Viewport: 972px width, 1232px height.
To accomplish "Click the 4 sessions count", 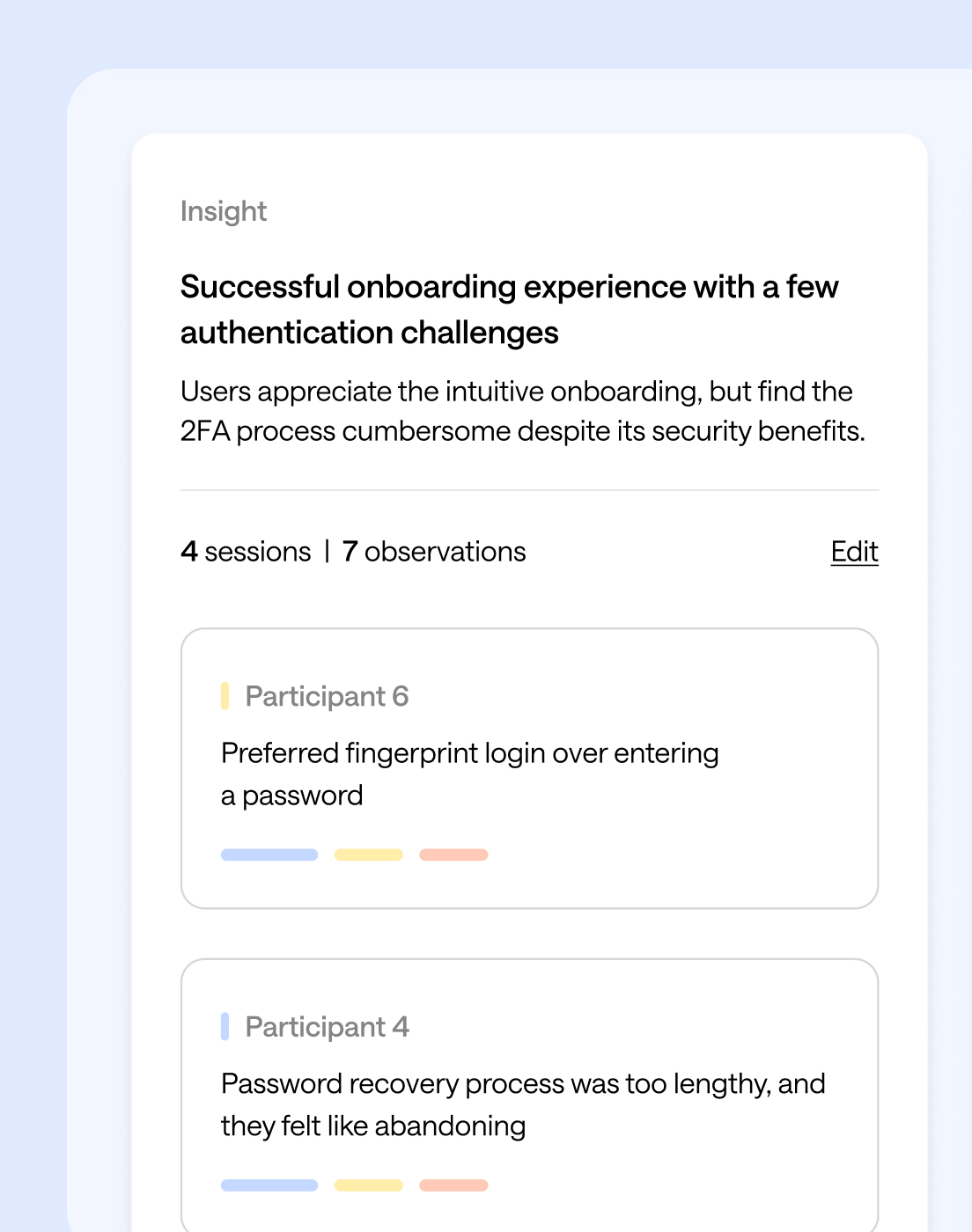I will pyautogui.click(x=246, y=552).
